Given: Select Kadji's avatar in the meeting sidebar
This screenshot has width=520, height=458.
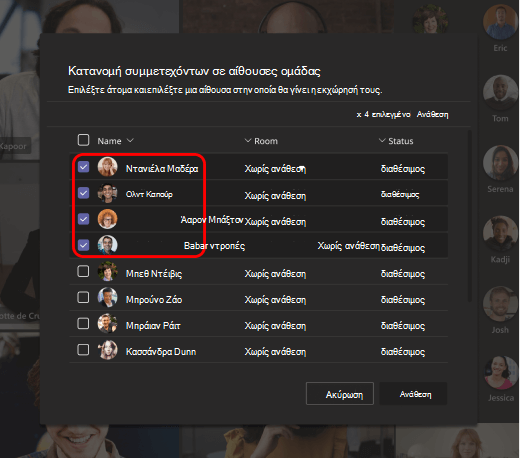Looking at the screenshot, I should [500, 233].
